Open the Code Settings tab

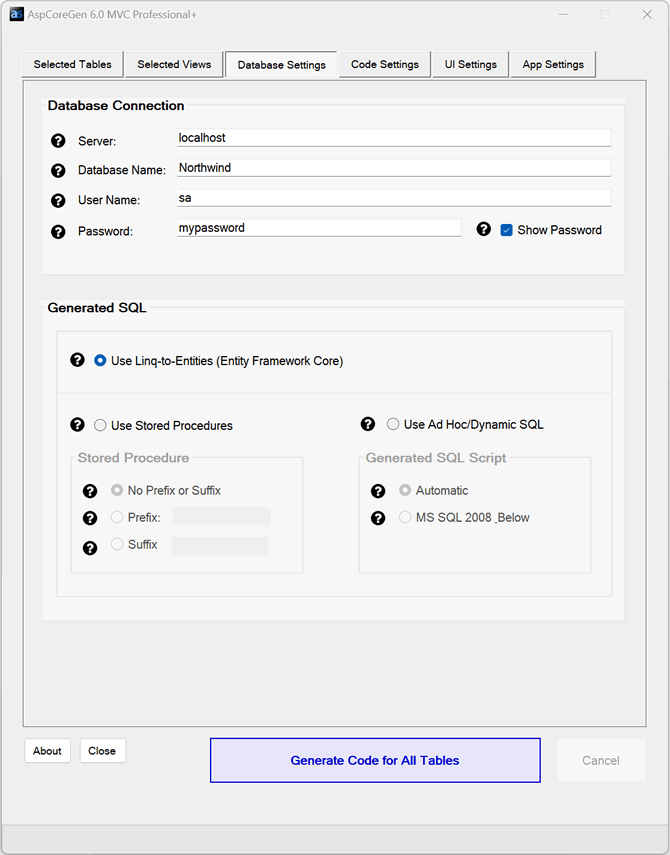point(385,64)
